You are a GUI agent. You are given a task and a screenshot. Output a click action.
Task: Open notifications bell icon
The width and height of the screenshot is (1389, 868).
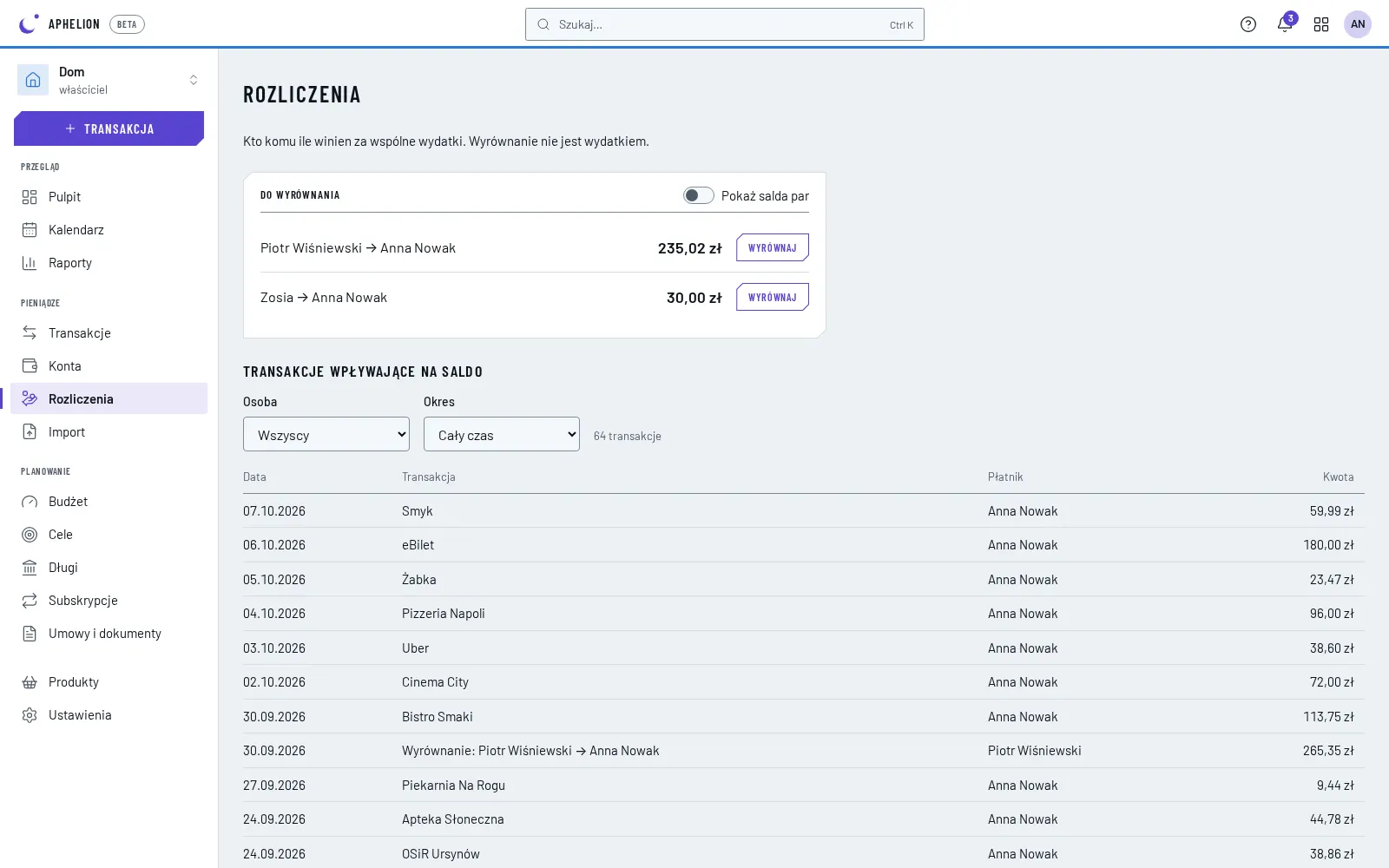click(1285, 24)
